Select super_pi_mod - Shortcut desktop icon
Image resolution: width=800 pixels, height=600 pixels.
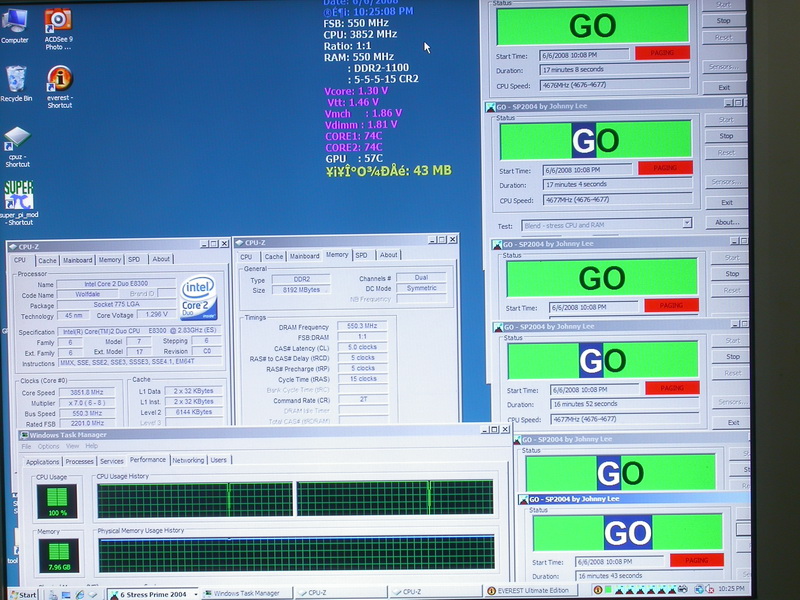tap(19, 203)
